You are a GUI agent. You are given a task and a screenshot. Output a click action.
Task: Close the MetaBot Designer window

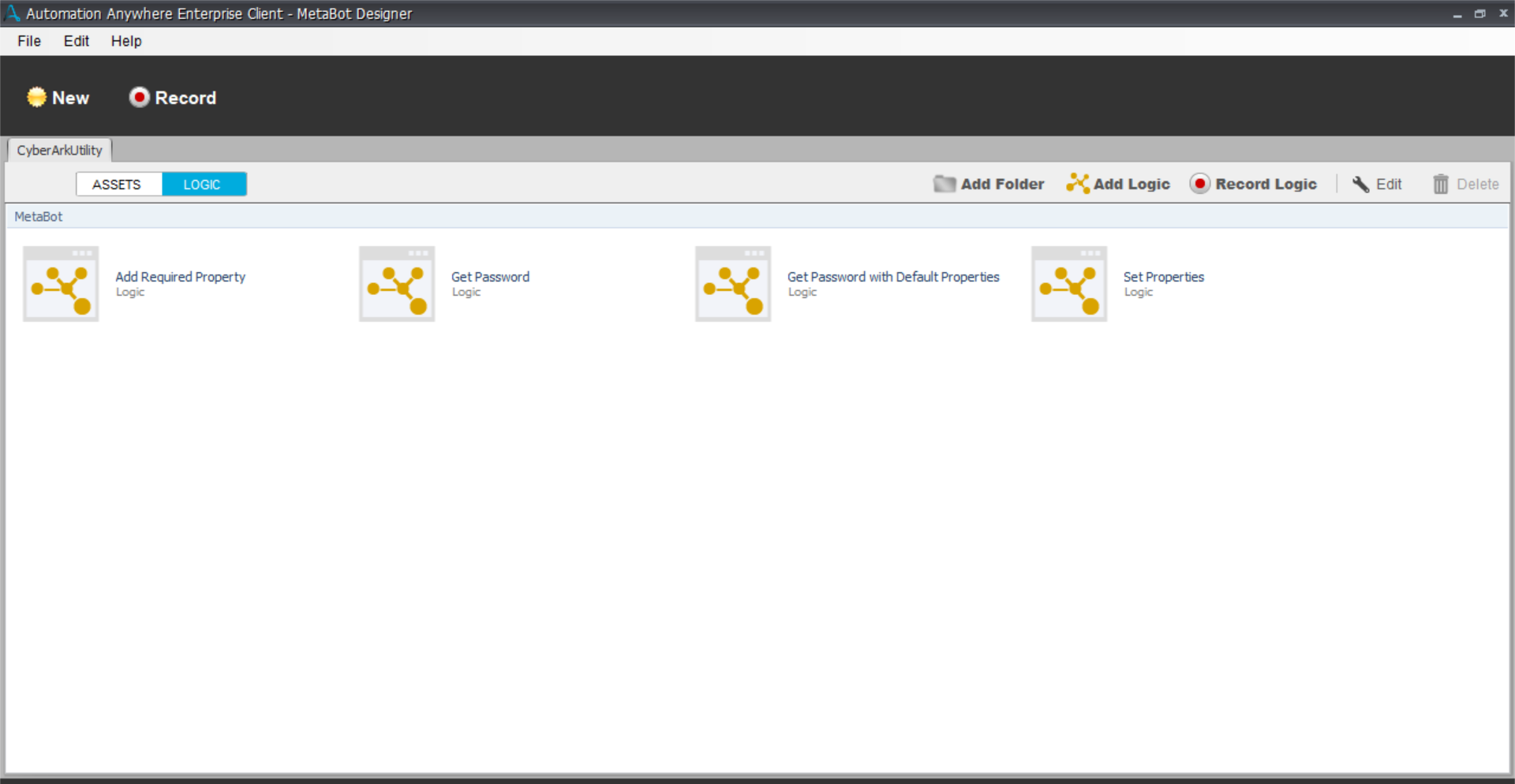(x=1504, y=13)
